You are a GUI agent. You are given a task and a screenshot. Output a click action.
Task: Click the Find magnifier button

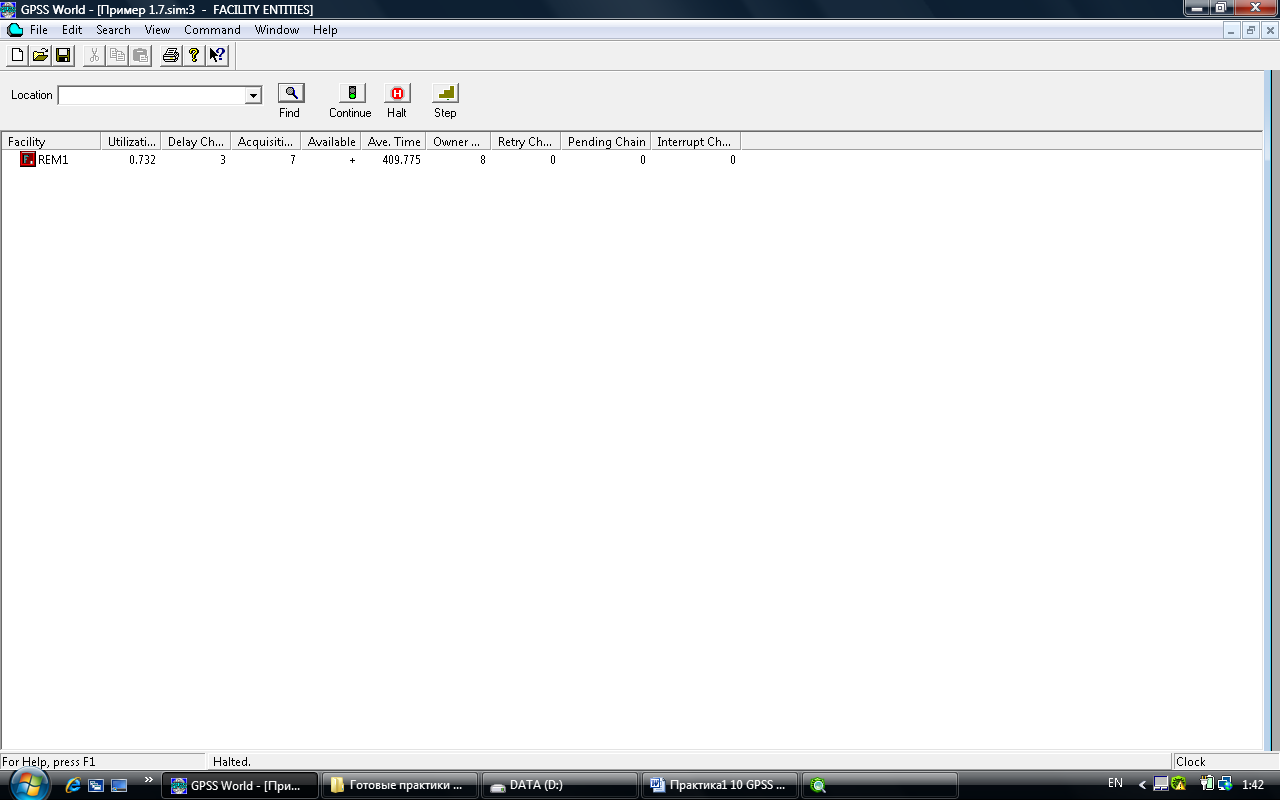pyautogui.click(x=291, y=93)
